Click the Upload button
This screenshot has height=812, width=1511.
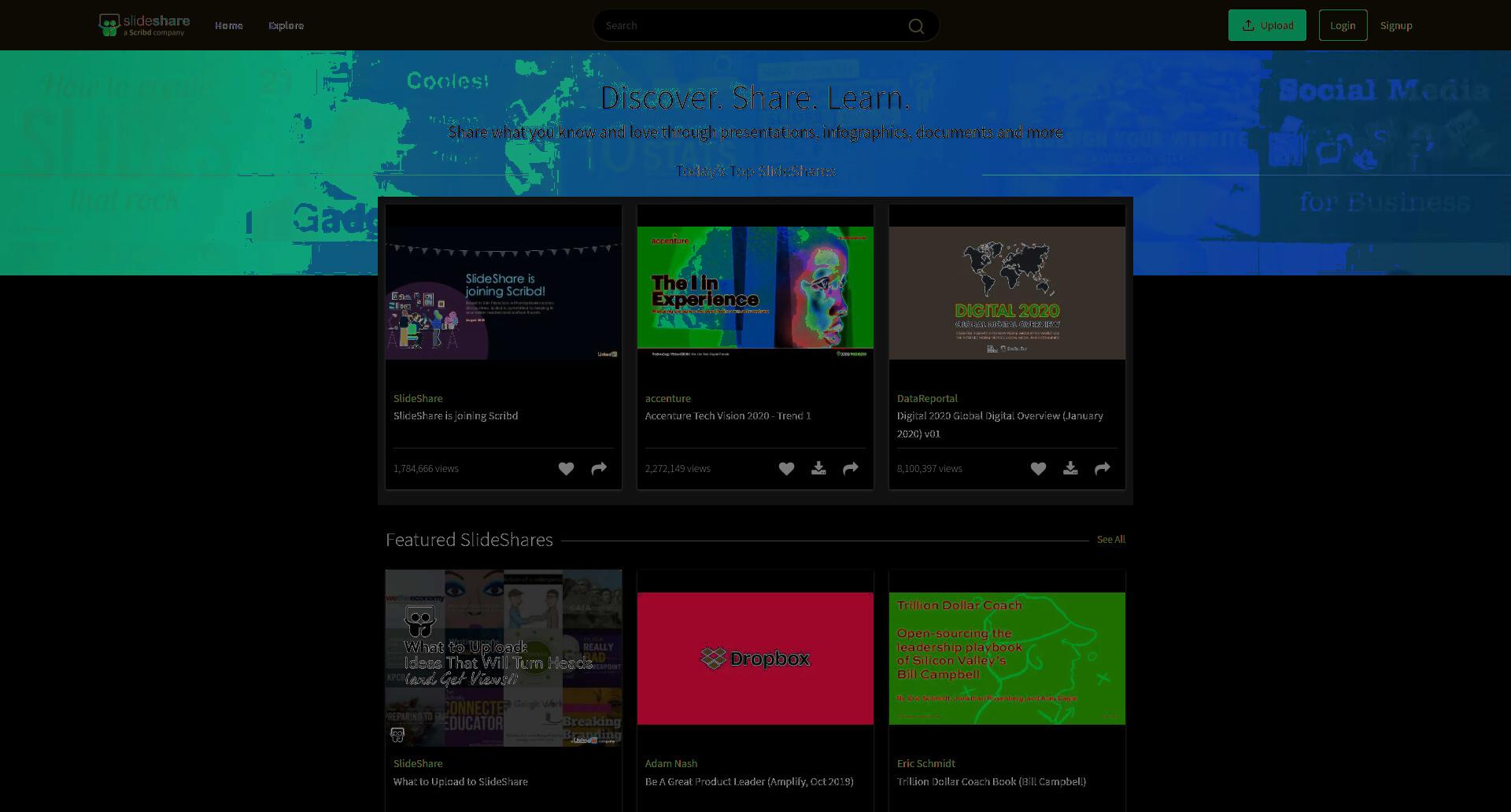tap(1267, 25)
